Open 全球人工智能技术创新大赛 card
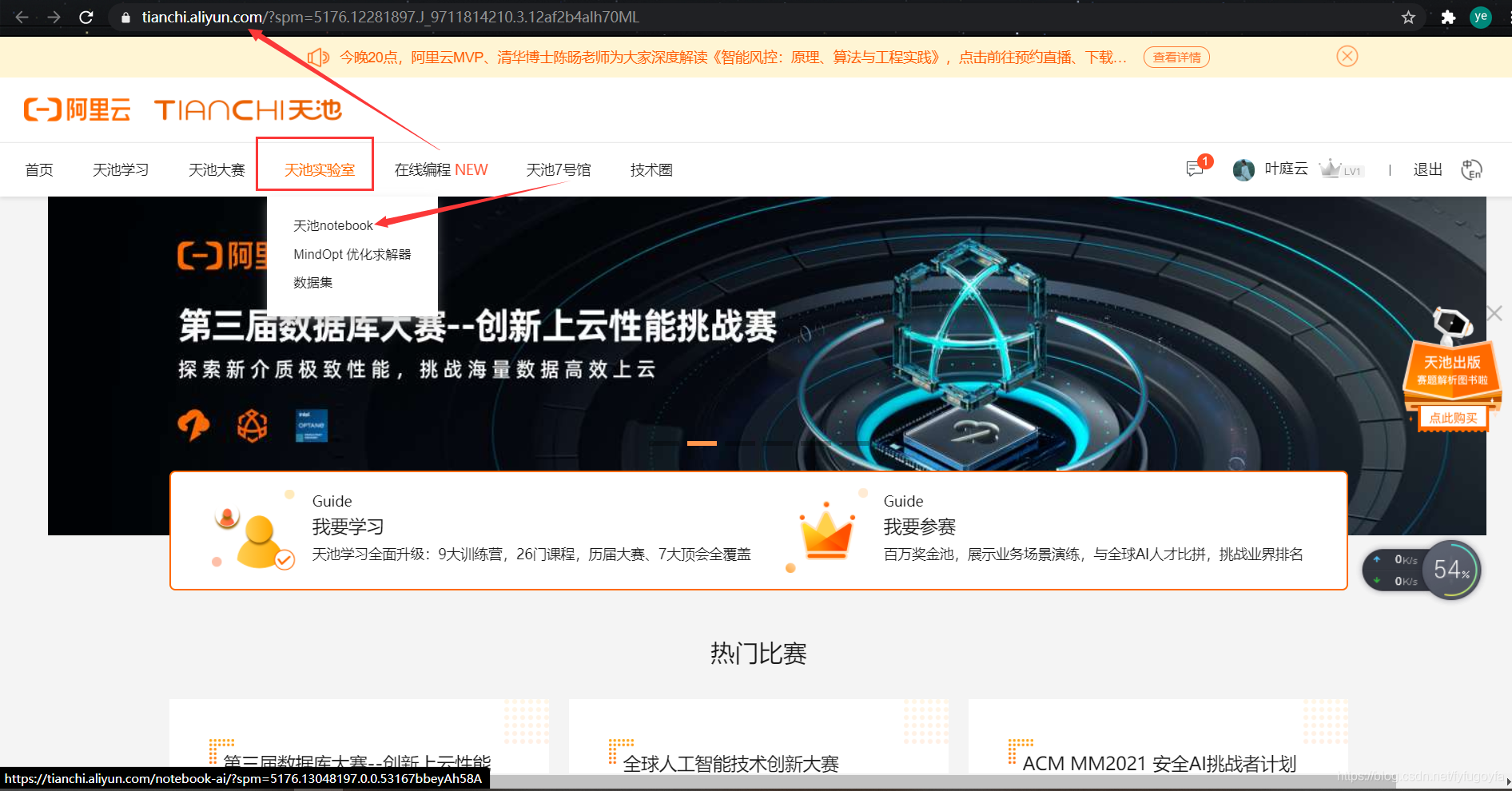Screen dimensions: 1512x791 click(758, 737)
